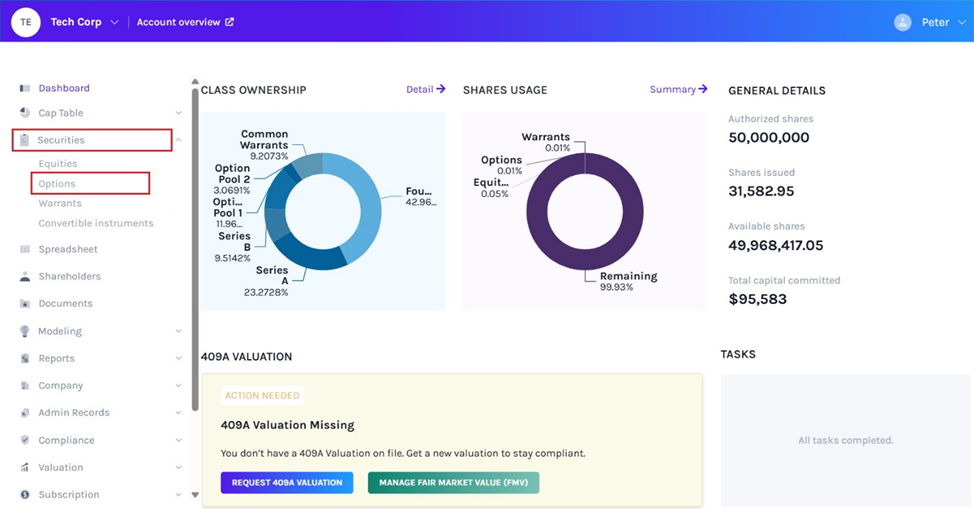Open the Tech Corp company dropdown
The width and height of the screenshot is (974, 509).
click(114, 22)
